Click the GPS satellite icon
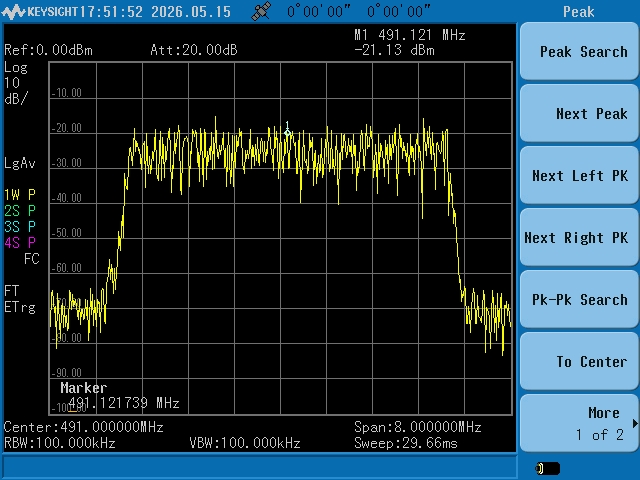The height and width of the screenshot is (480, 640). pos(261,11)
